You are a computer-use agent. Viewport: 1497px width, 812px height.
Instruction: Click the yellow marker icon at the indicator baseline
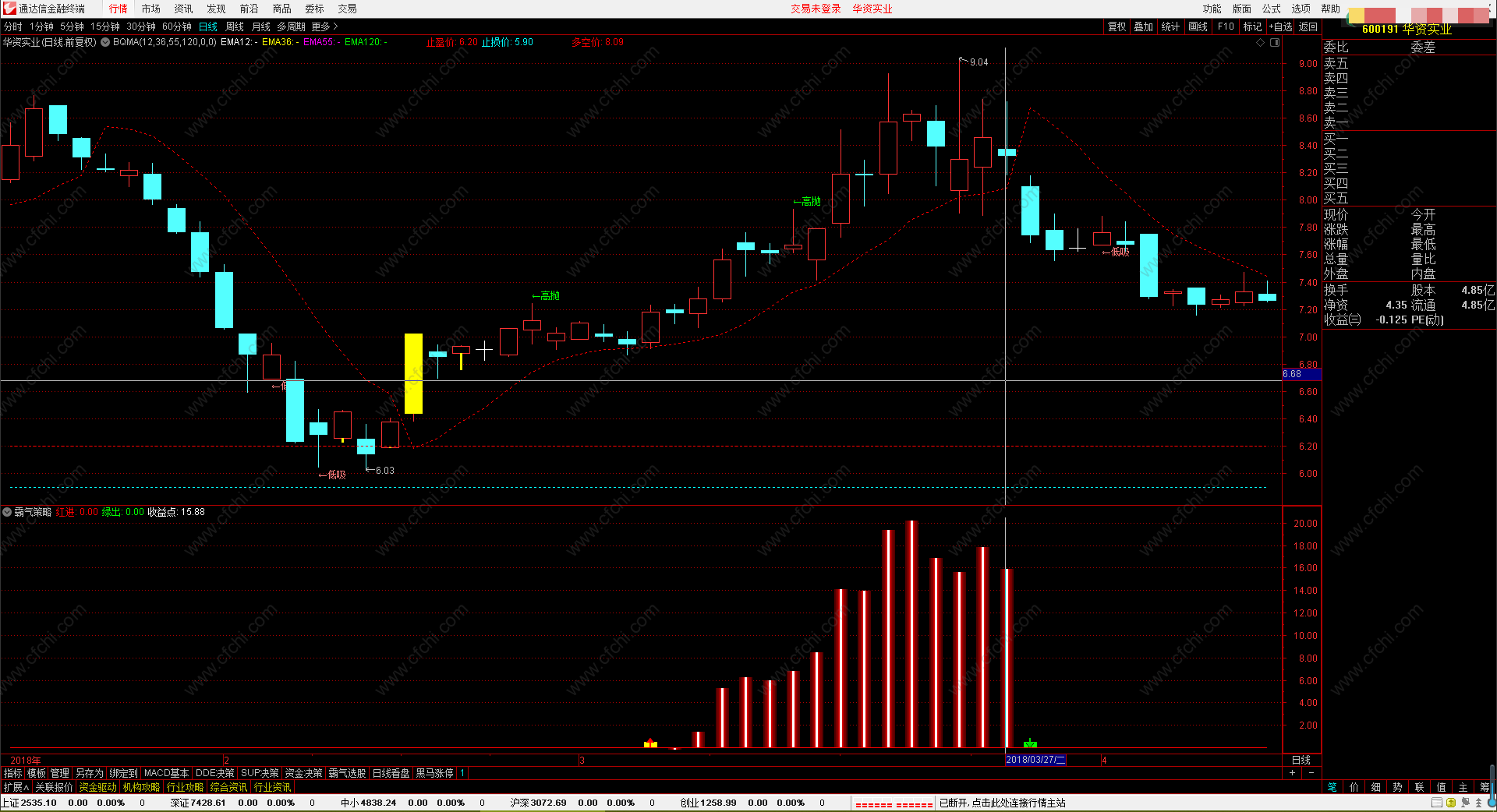[x=650, y=743]
